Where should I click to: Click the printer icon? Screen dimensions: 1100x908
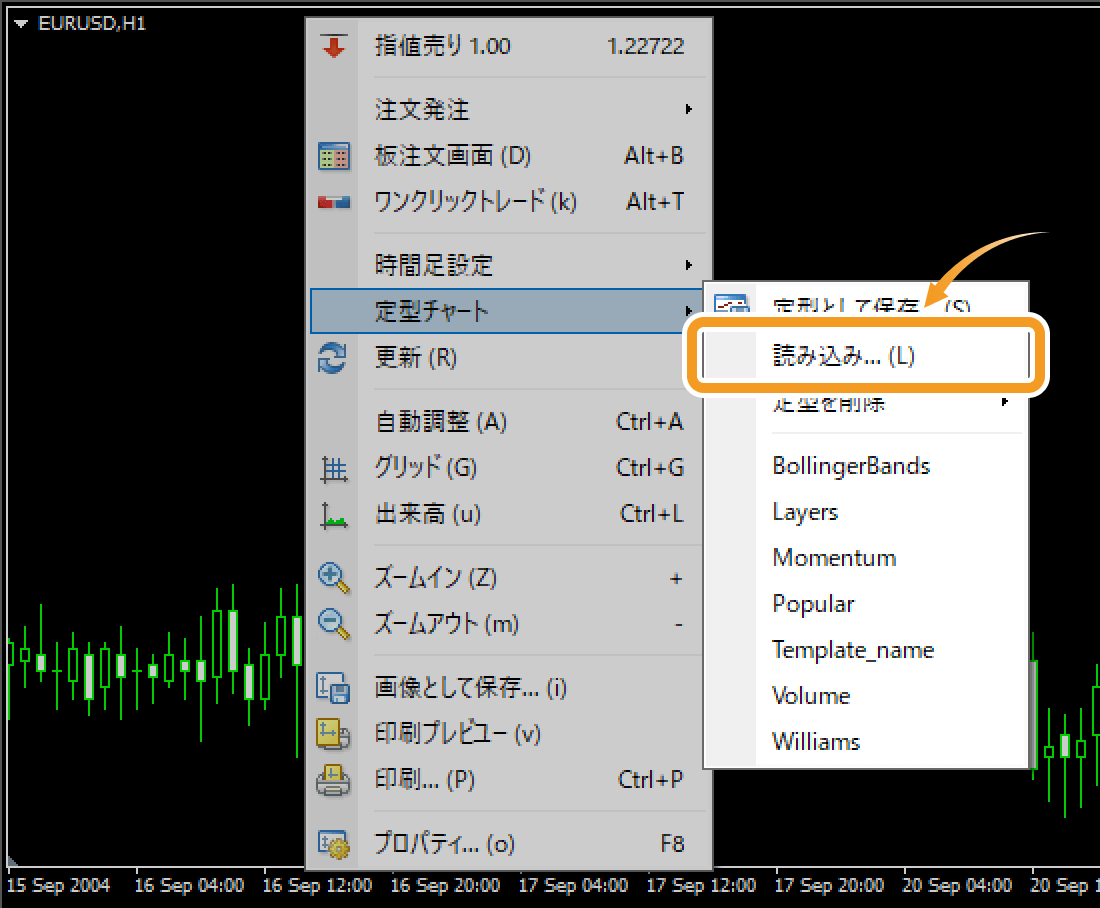pos(334,780)
